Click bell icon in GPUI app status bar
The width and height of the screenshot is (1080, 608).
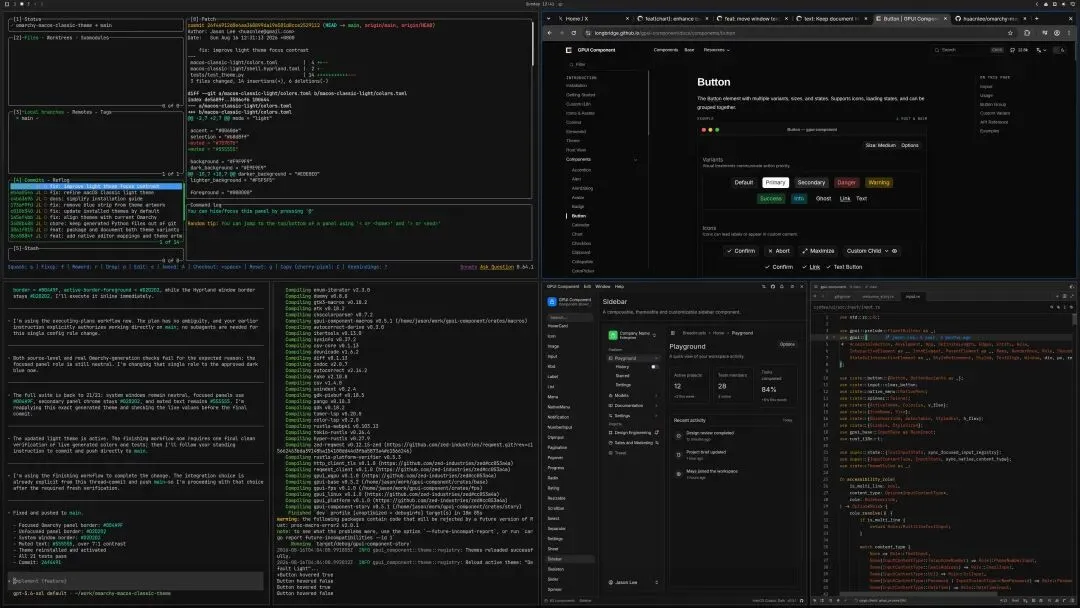coord(801,600)
